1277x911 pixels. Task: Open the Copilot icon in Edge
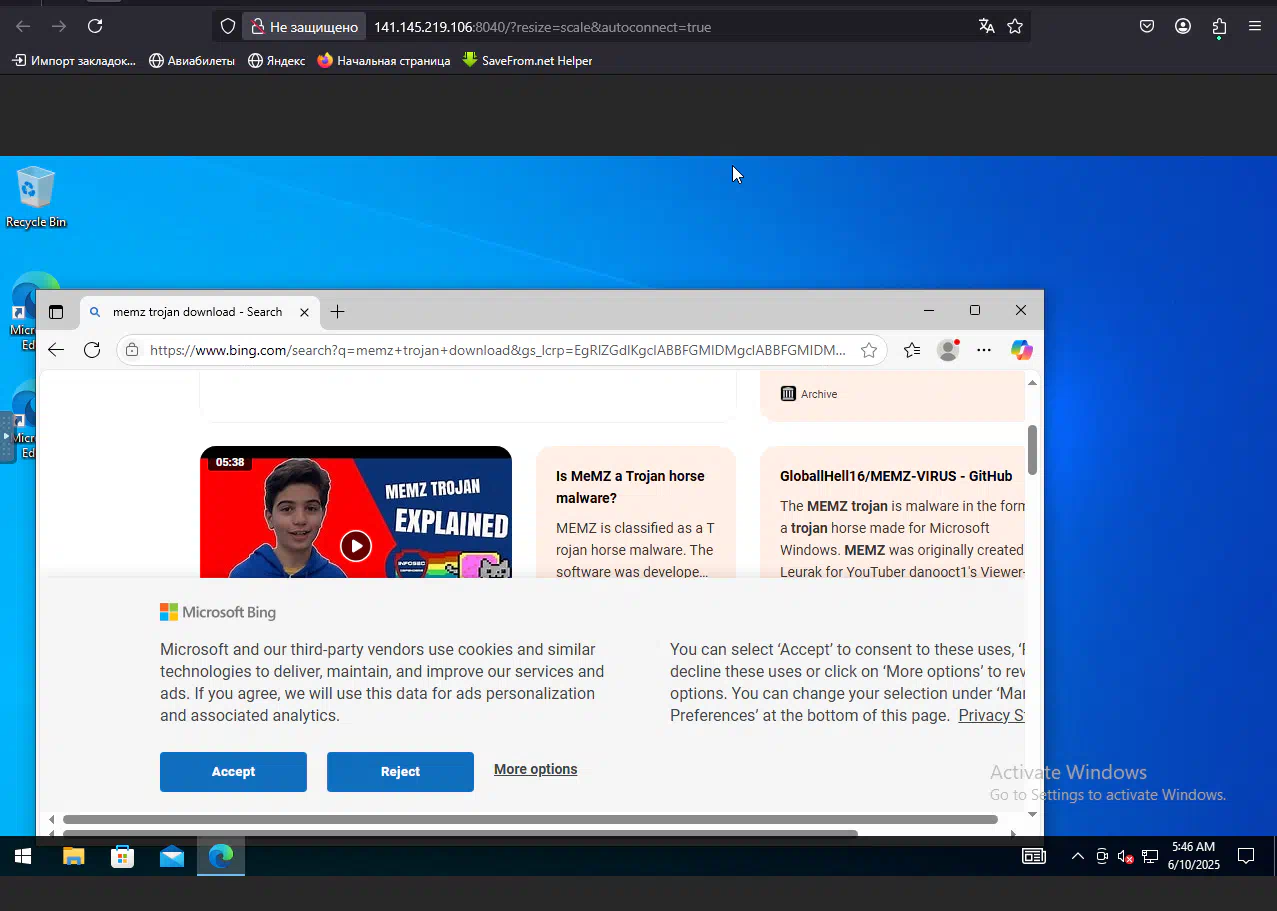[1021, 350]
